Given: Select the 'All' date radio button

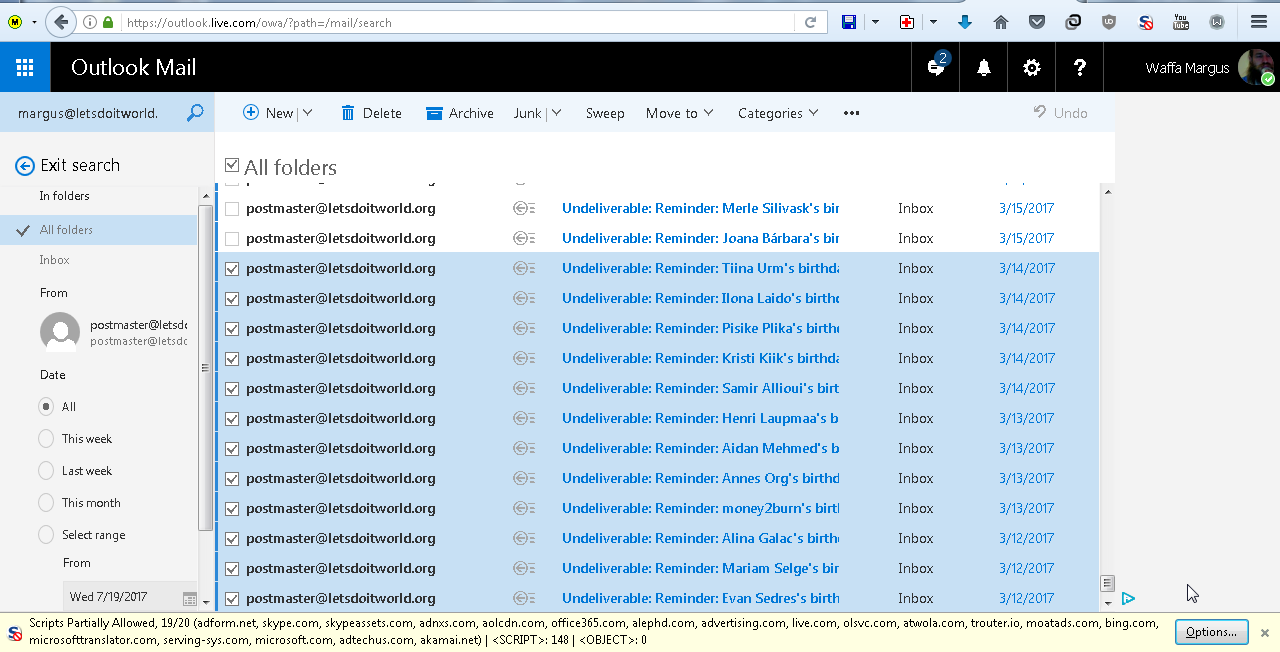Looking at the screenshot, I should pyautogui.click(x=46, y=407).
